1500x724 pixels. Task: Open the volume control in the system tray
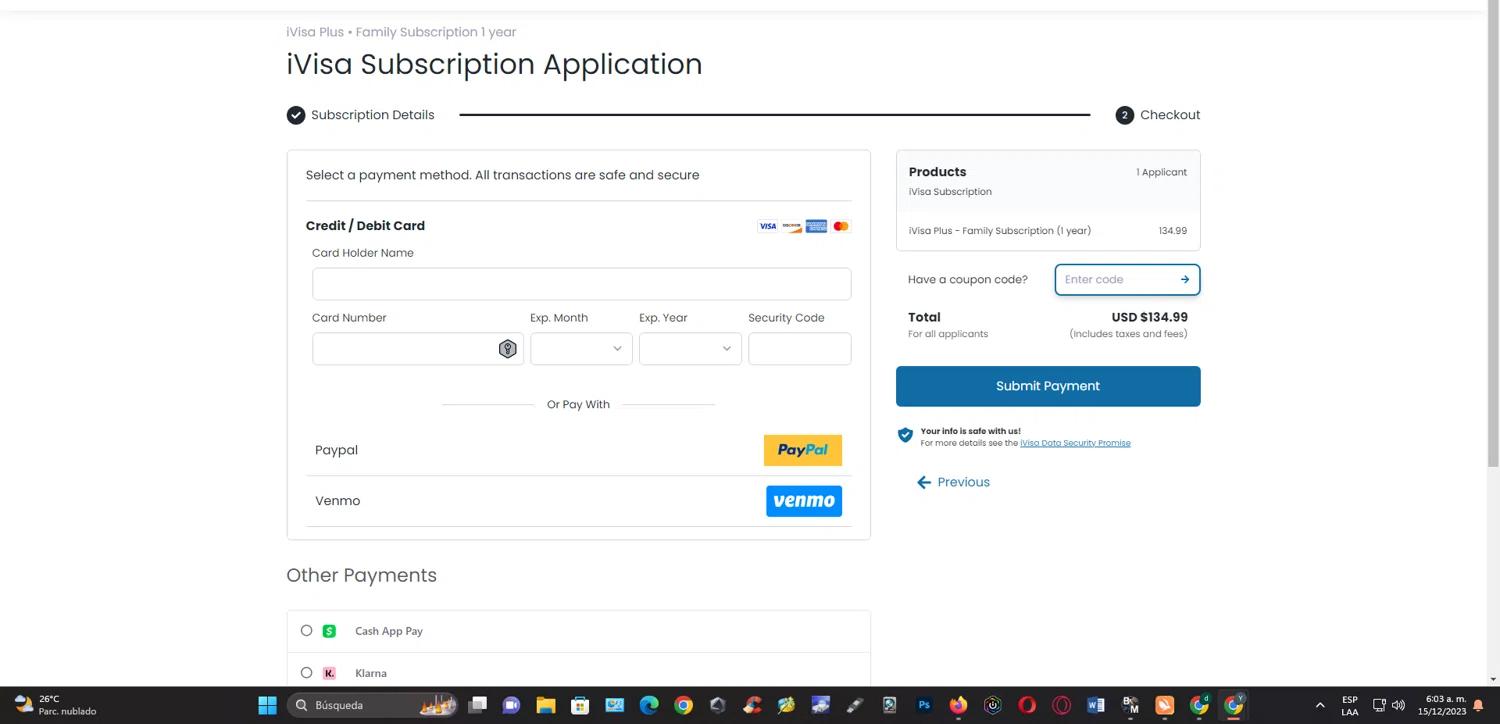pos(1398,705)
